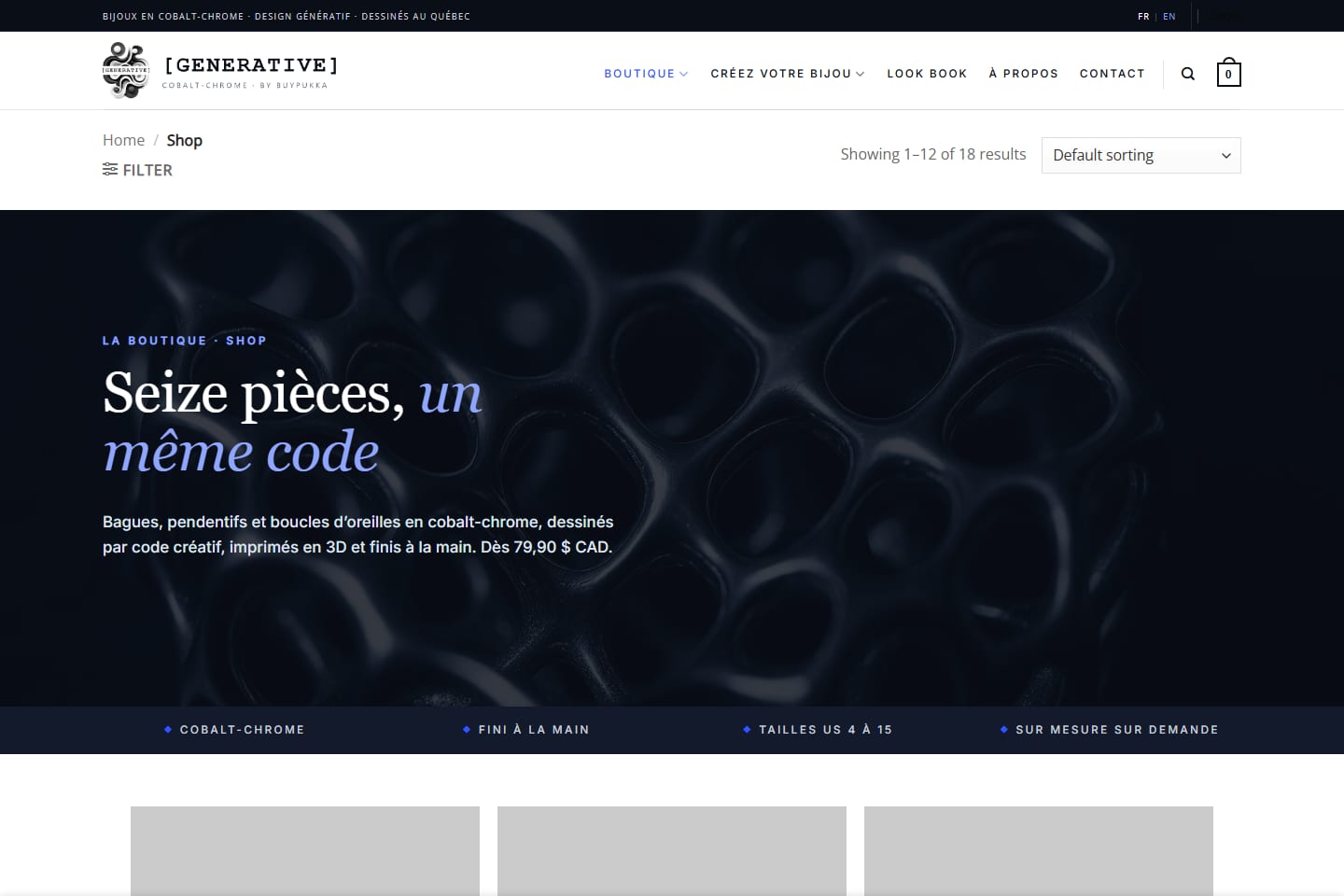Screen dimensions: 1344x896
Task: Click the 'Bagues, pendentifs et boucles d'oreilles' paragraph
Action: (358, 535)
